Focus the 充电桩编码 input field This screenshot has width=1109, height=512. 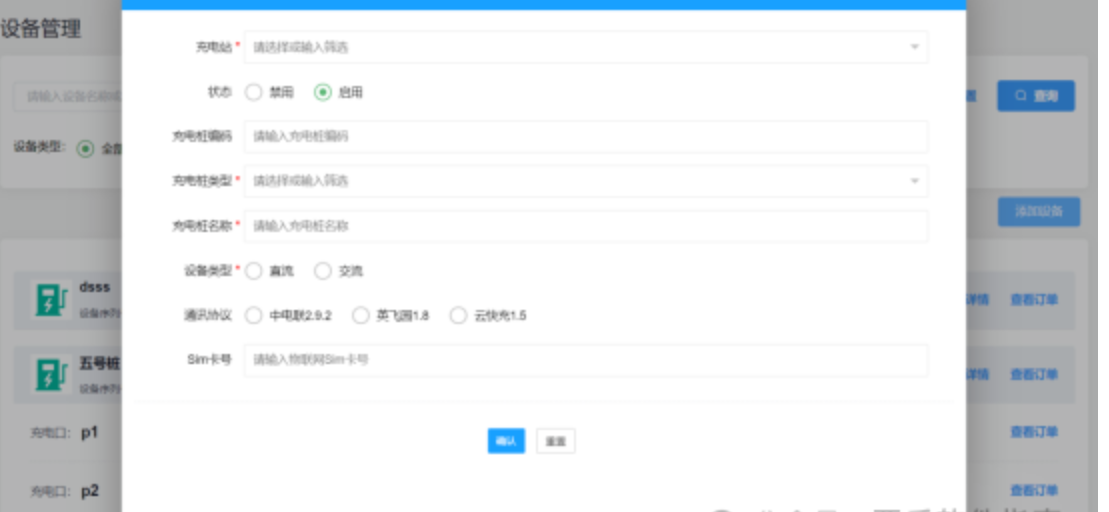click(585, 137)
